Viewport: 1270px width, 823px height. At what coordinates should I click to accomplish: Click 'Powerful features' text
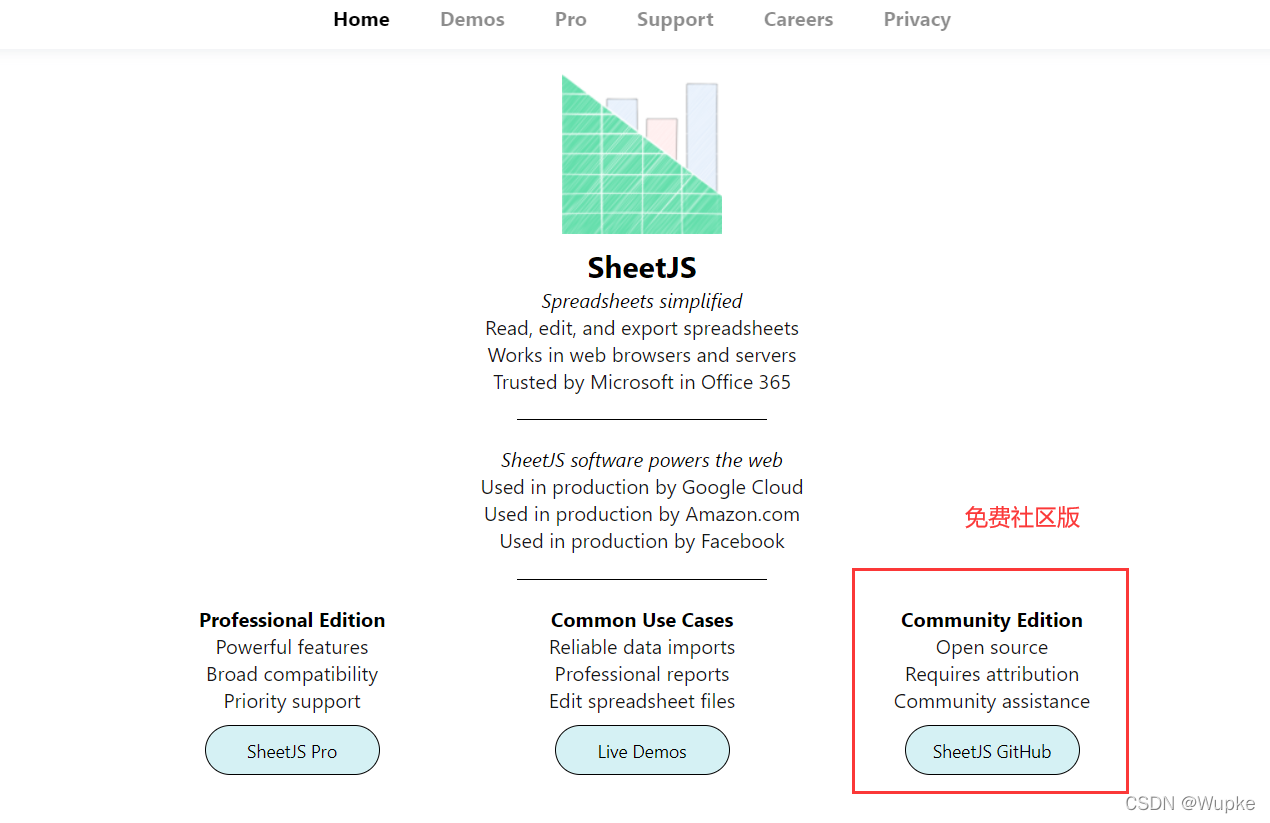(292, 647)
